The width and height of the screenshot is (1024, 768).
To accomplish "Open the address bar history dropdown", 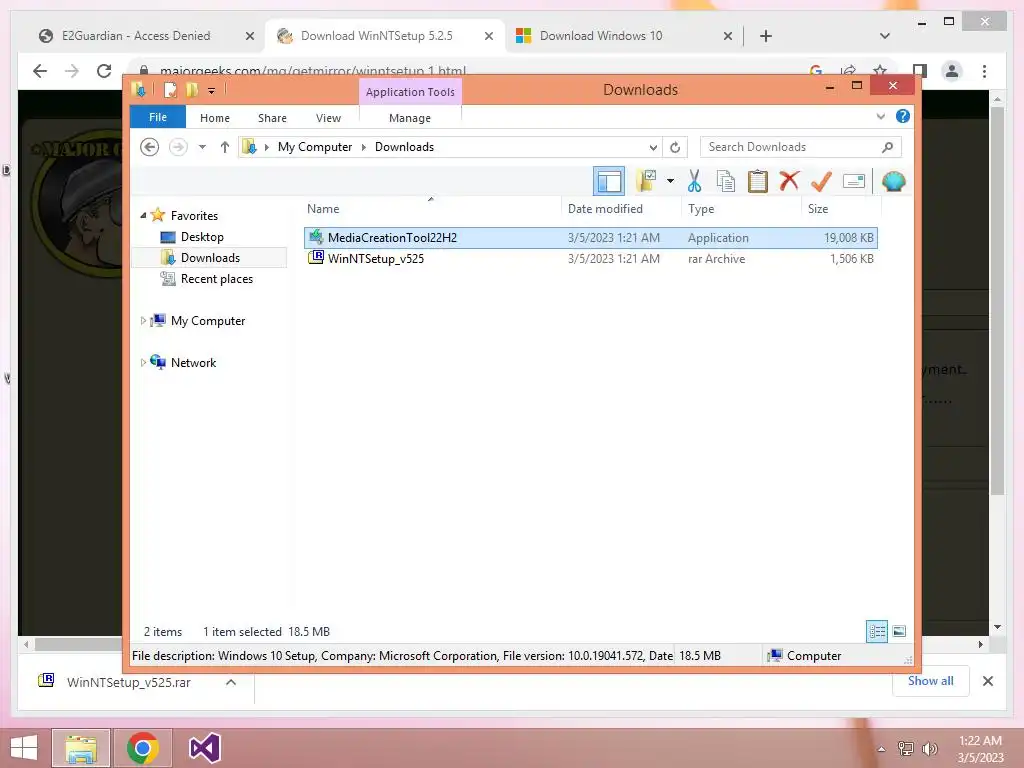I will [x=652, y=147].
